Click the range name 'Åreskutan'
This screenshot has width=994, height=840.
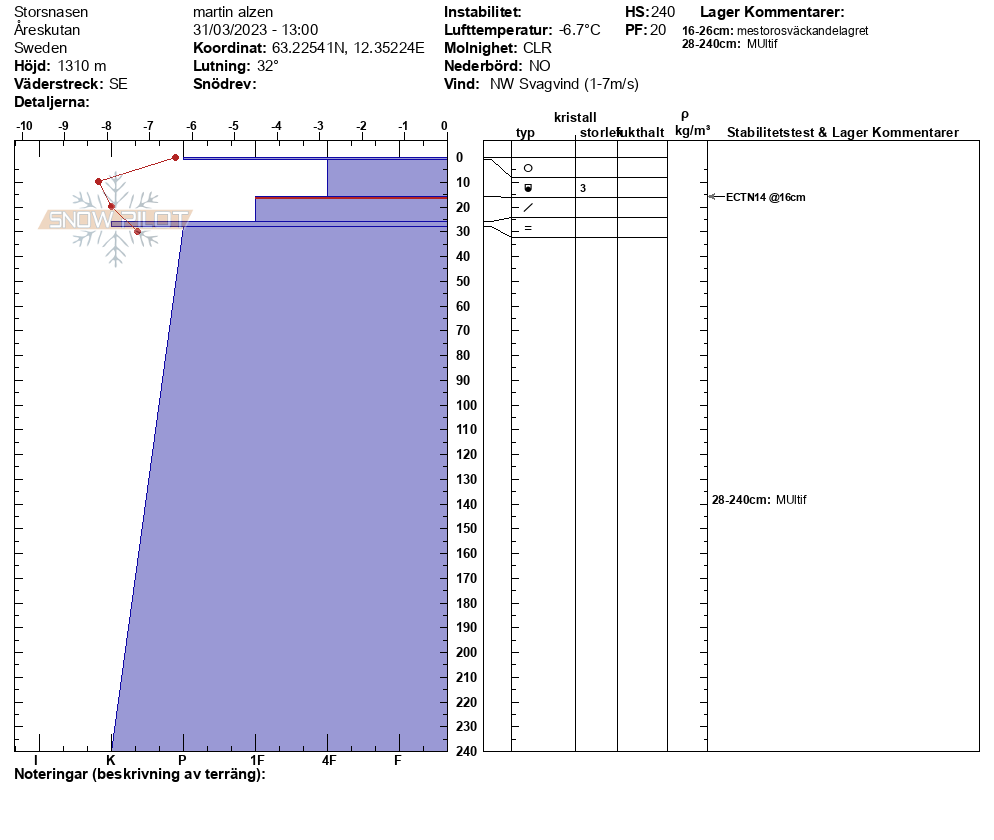point(47,30)
